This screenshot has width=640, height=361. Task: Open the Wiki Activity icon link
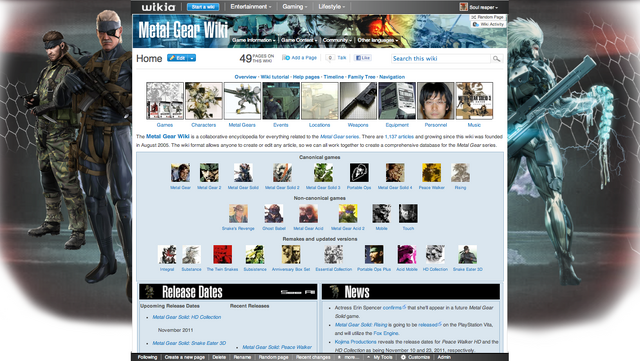489,25
